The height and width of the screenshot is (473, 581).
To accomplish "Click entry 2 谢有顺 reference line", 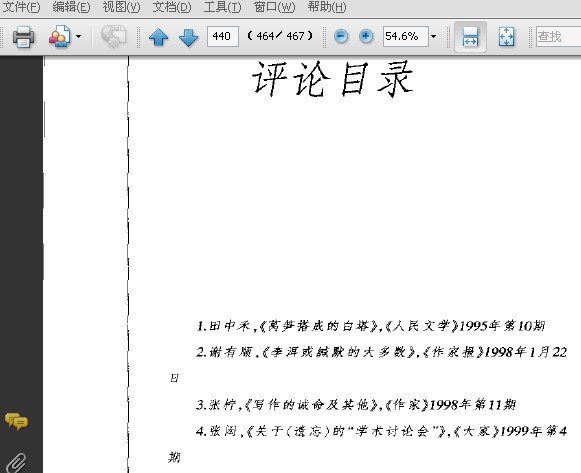I will (x=381, y=352).
